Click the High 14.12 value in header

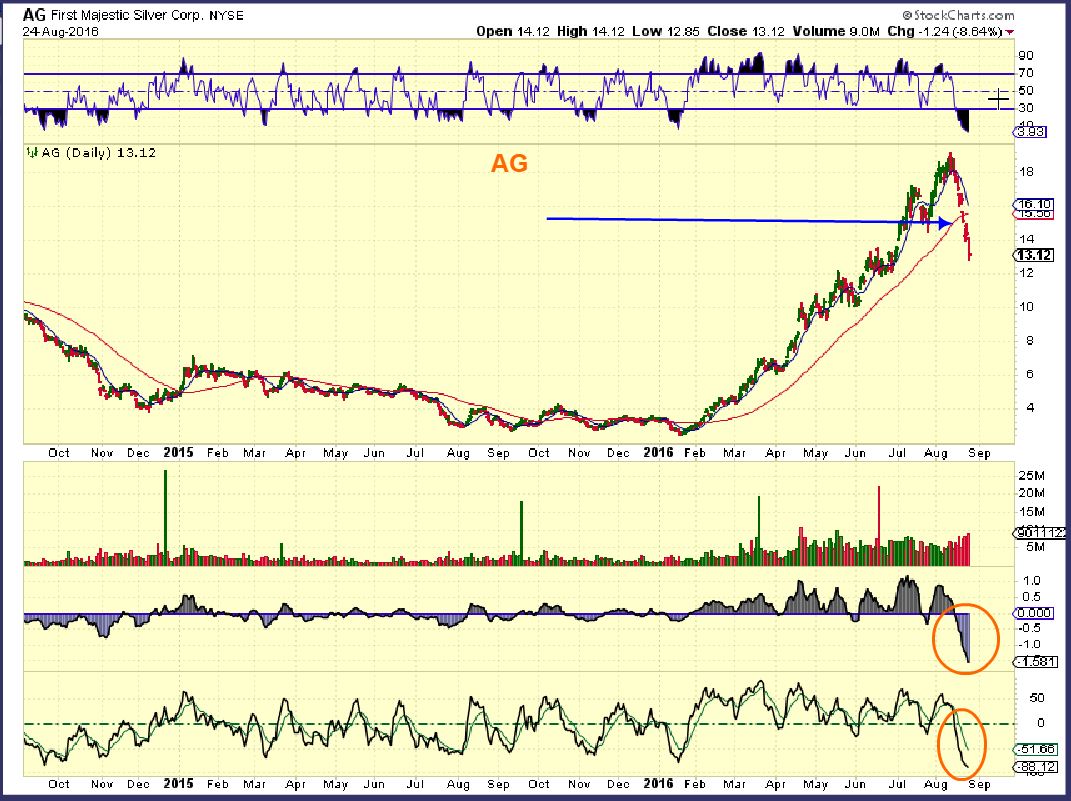pyautogui.click(x=590, y=31)
